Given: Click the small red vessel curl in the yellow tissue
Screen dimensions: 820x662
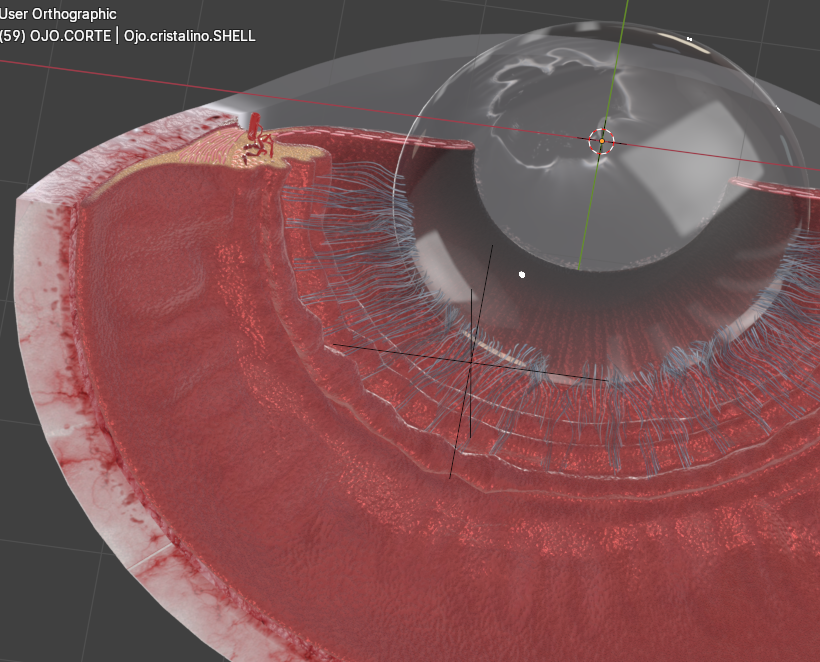Looking at the screenshot, I should tap(256, 142).
